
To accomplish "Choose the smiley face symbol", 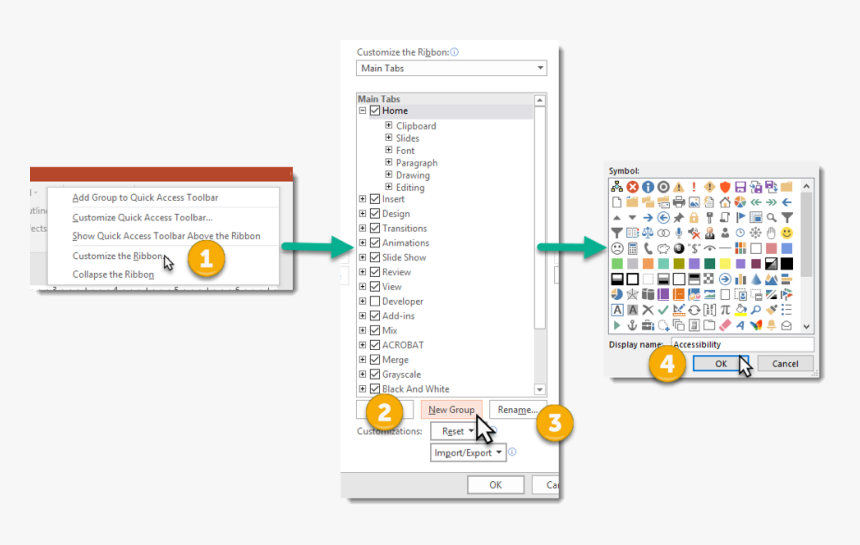I will [787, 232].
